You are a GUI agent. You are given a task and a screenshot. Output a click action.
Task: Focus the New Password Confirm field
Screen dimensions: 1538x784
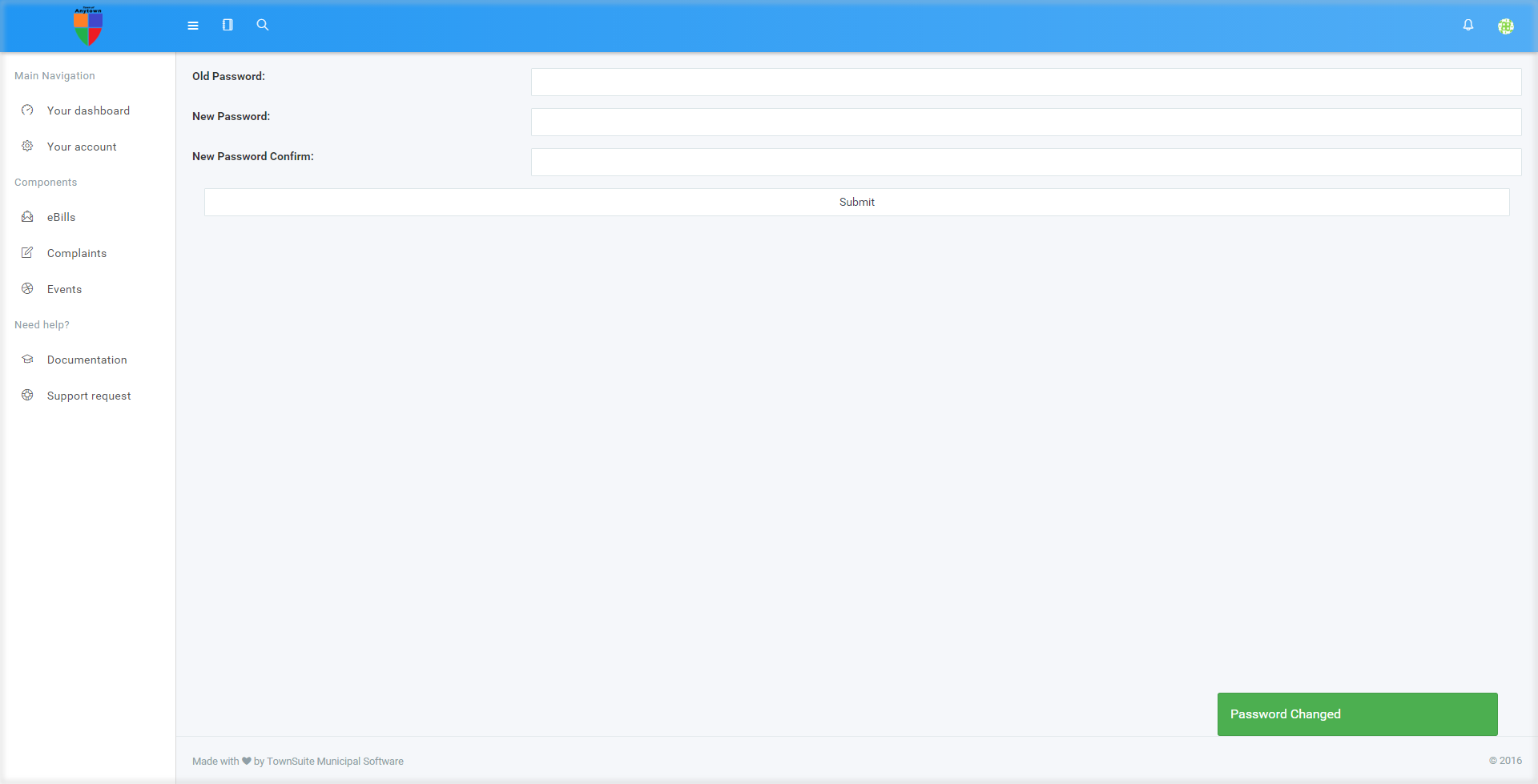1026,162
